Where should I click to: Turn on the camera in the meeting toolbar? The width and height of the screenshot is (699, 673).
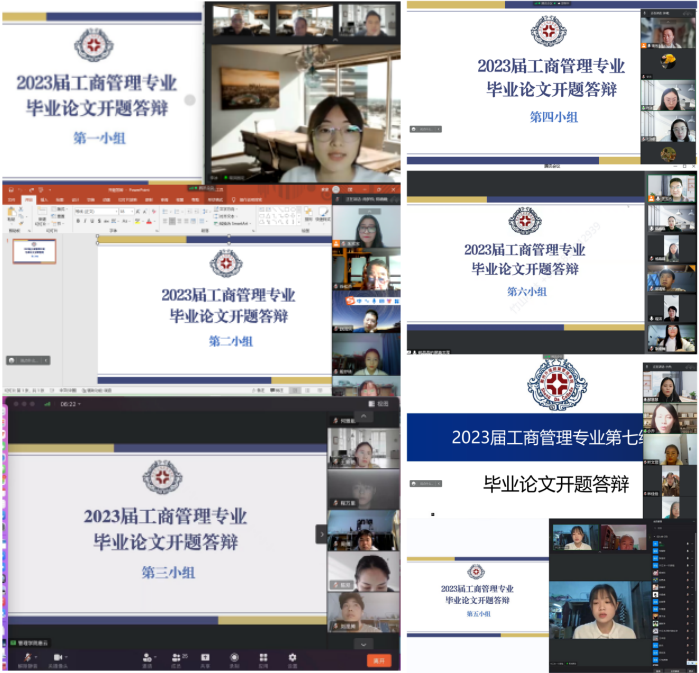pos(57,657)
